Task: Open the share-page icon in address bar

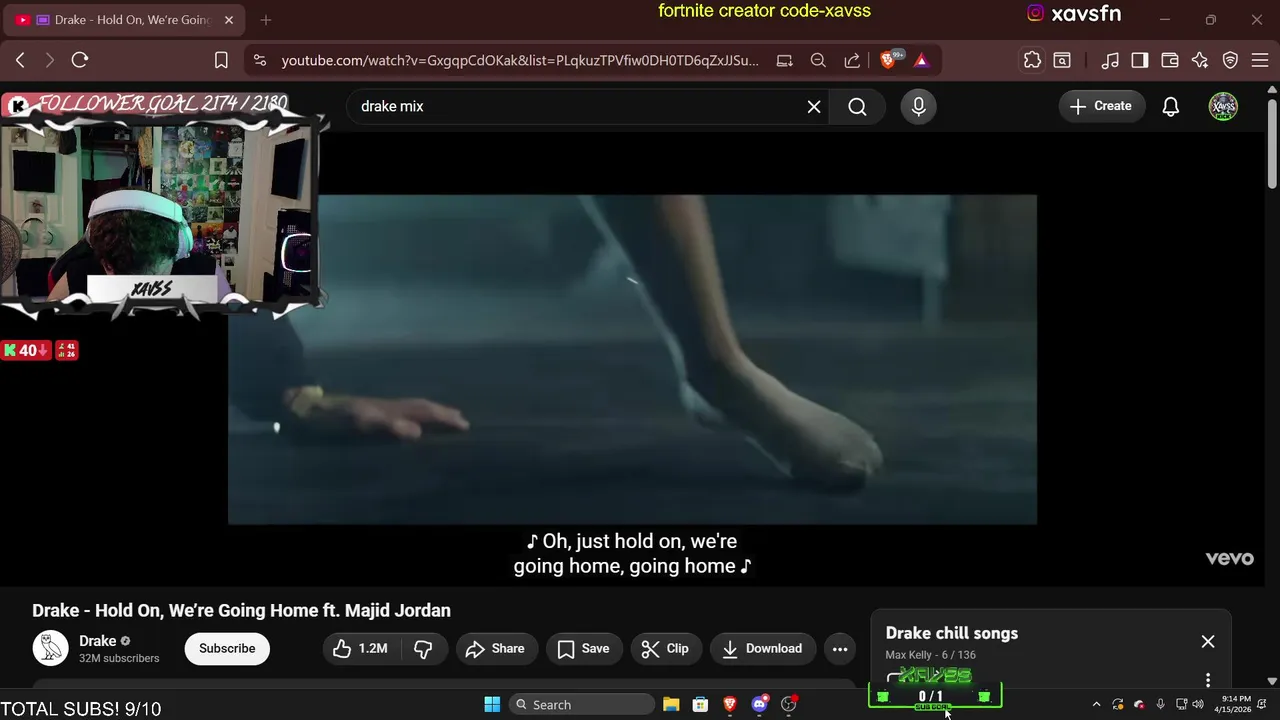Action: click(x=852, y=60)
